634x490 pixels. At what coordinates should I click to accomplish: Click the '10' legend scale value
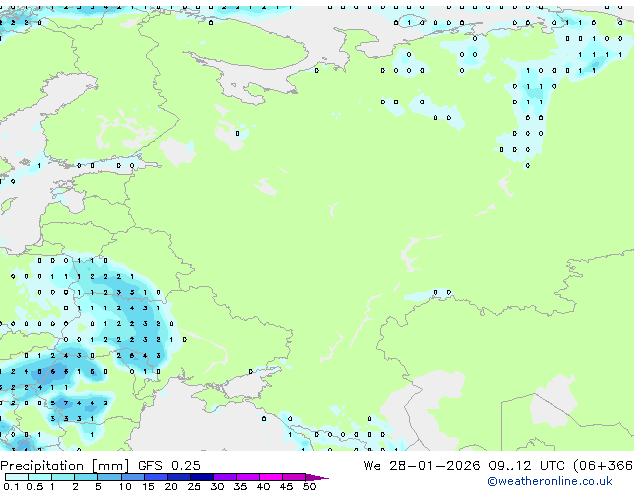[x=125, y=486]
